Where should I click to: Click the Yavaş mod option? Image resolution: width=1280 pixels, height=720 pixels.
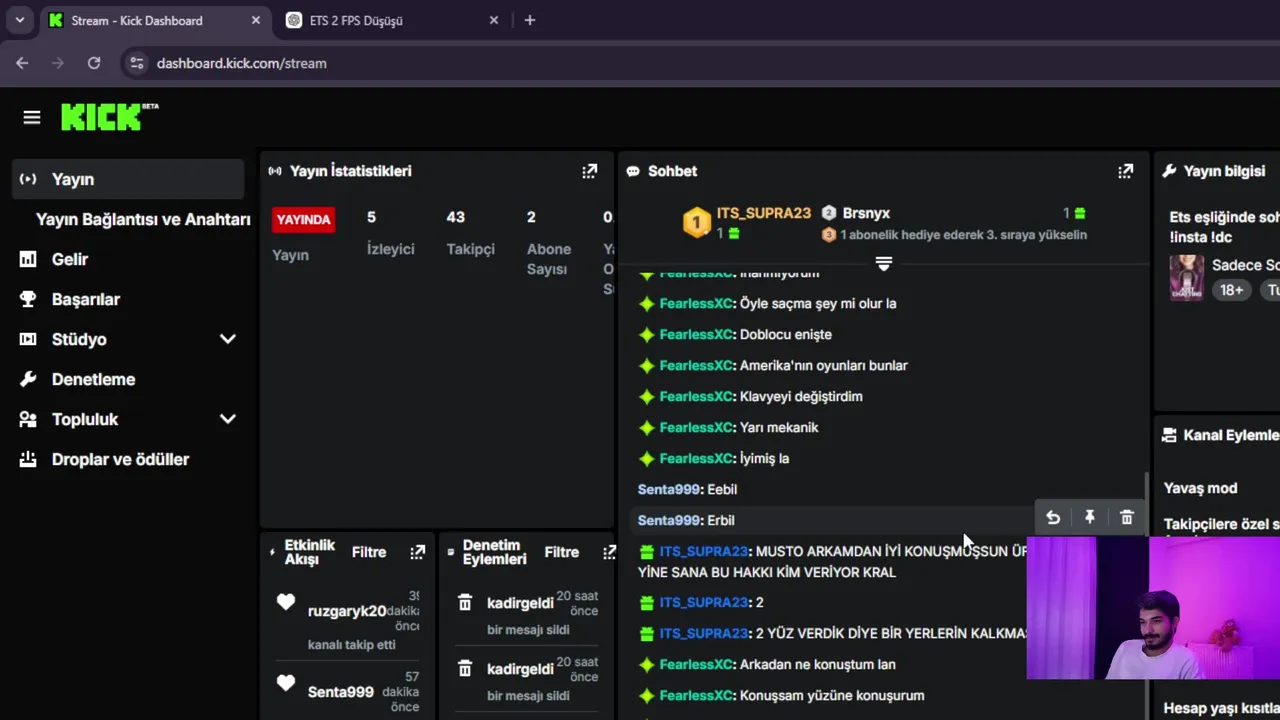[x=1200, y=488]
